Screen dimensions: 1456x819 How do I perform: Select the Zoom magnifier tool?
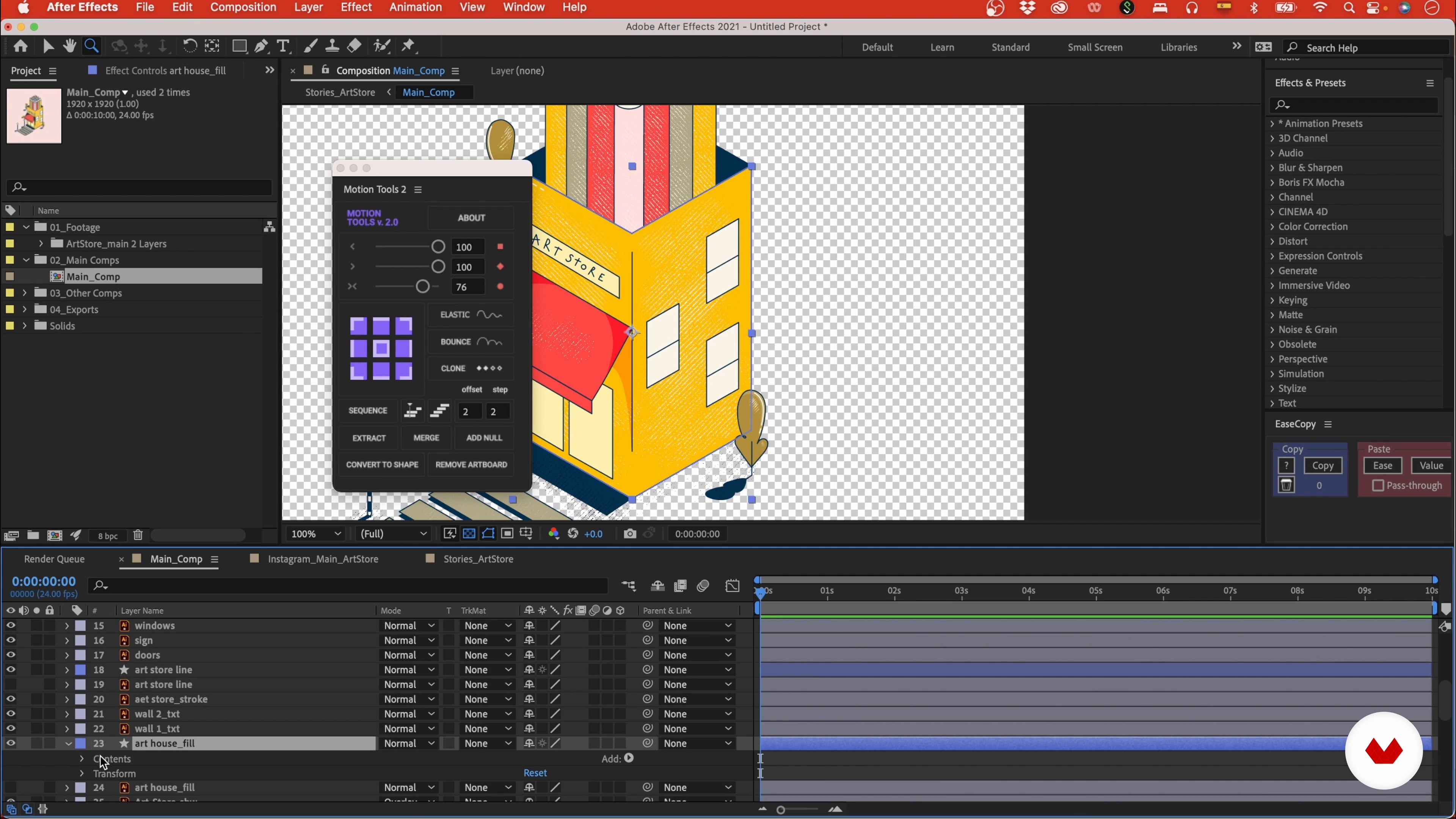click(91, 46)
